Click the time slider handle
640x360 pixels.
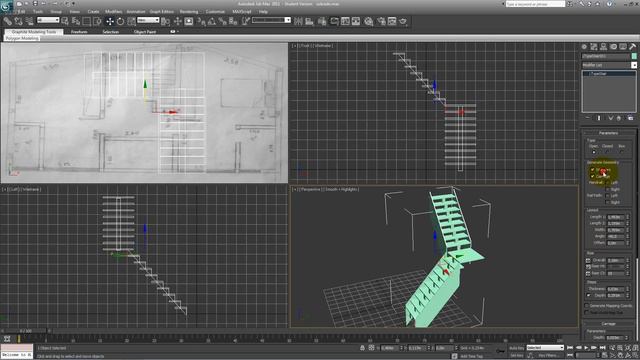[x=25, y=331]
